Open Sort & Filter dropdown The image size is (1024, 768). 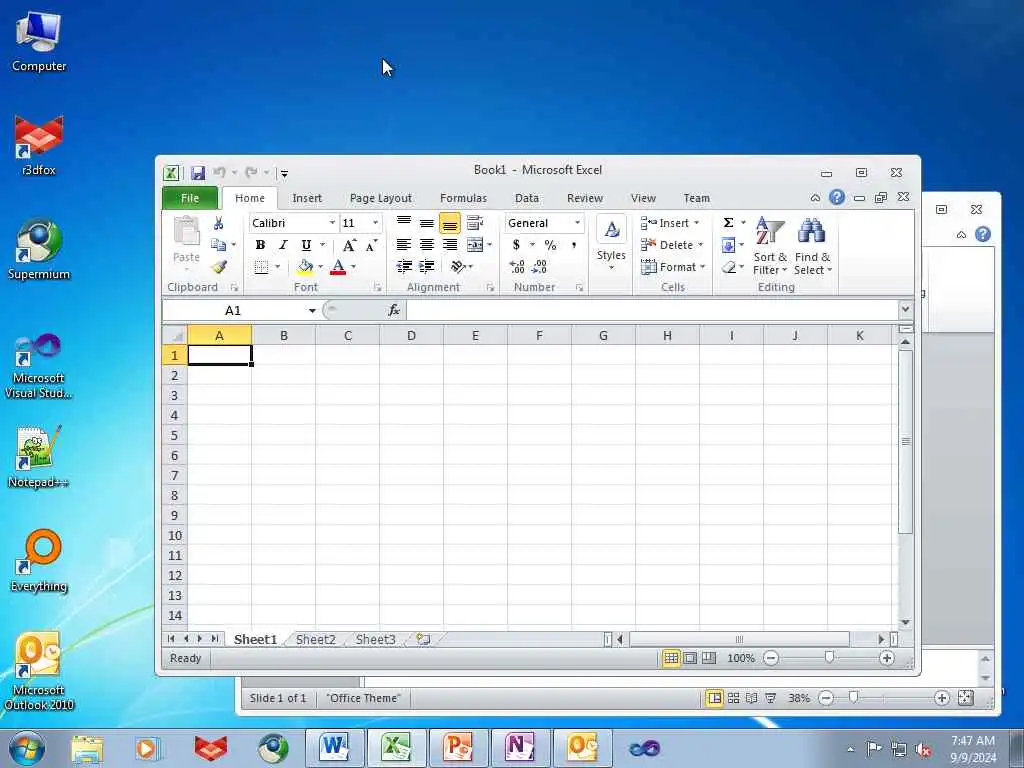point(770,246)
